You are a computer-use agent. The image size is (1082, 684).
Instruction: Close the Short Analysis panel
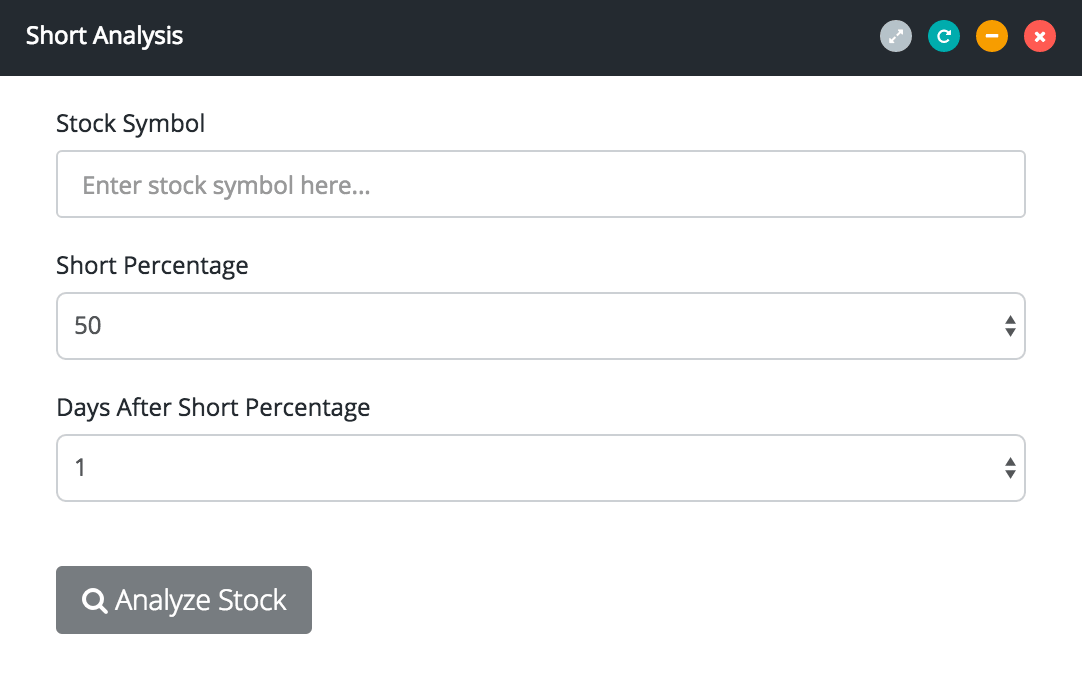coord(1040,37)
